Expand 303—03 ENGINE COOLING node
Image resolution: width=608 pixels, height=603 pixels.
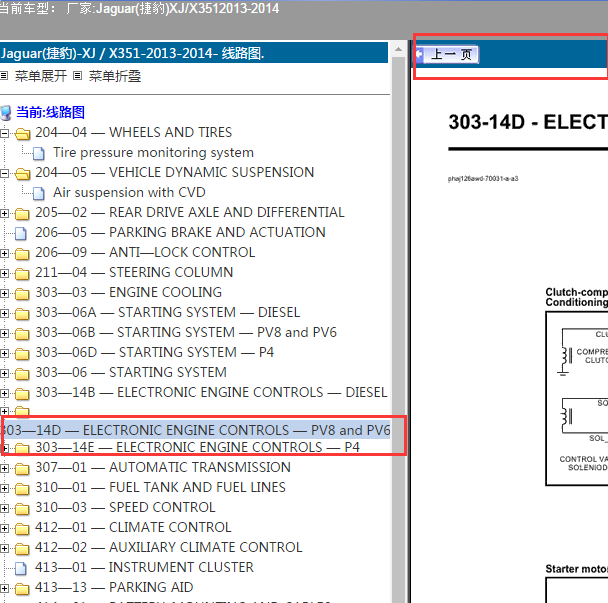pos(4,294)
